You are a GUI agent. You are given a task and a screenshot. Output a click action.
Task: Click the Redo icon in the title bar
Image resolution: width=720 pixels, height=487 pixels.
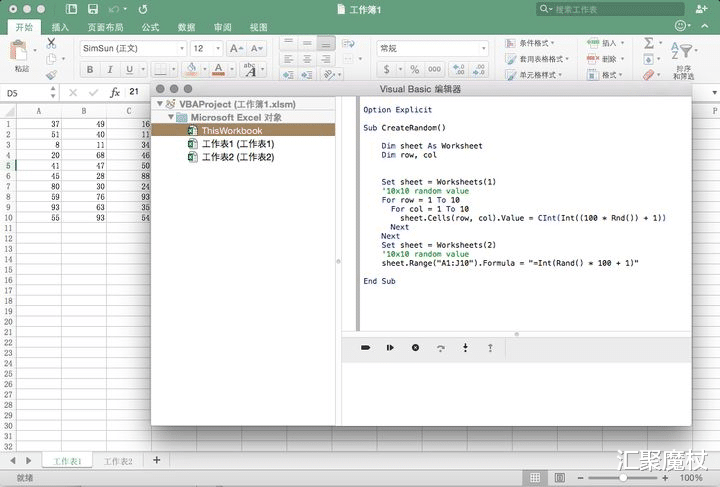pyautogui.click(x=143, y=9)
